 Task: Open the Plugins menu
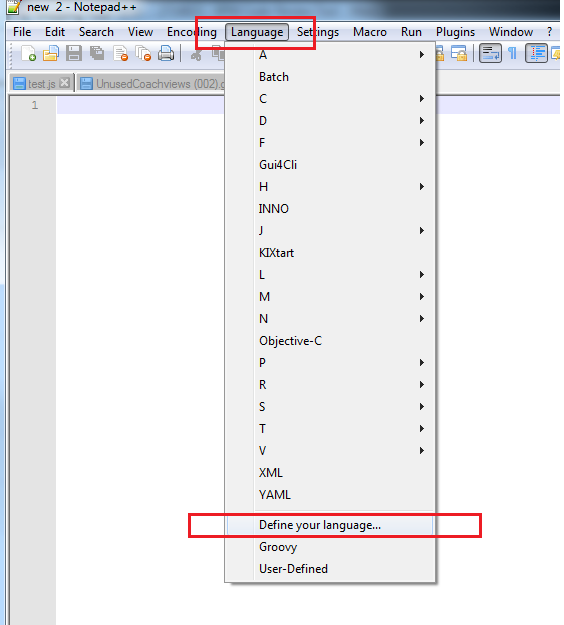click(455, 32)
